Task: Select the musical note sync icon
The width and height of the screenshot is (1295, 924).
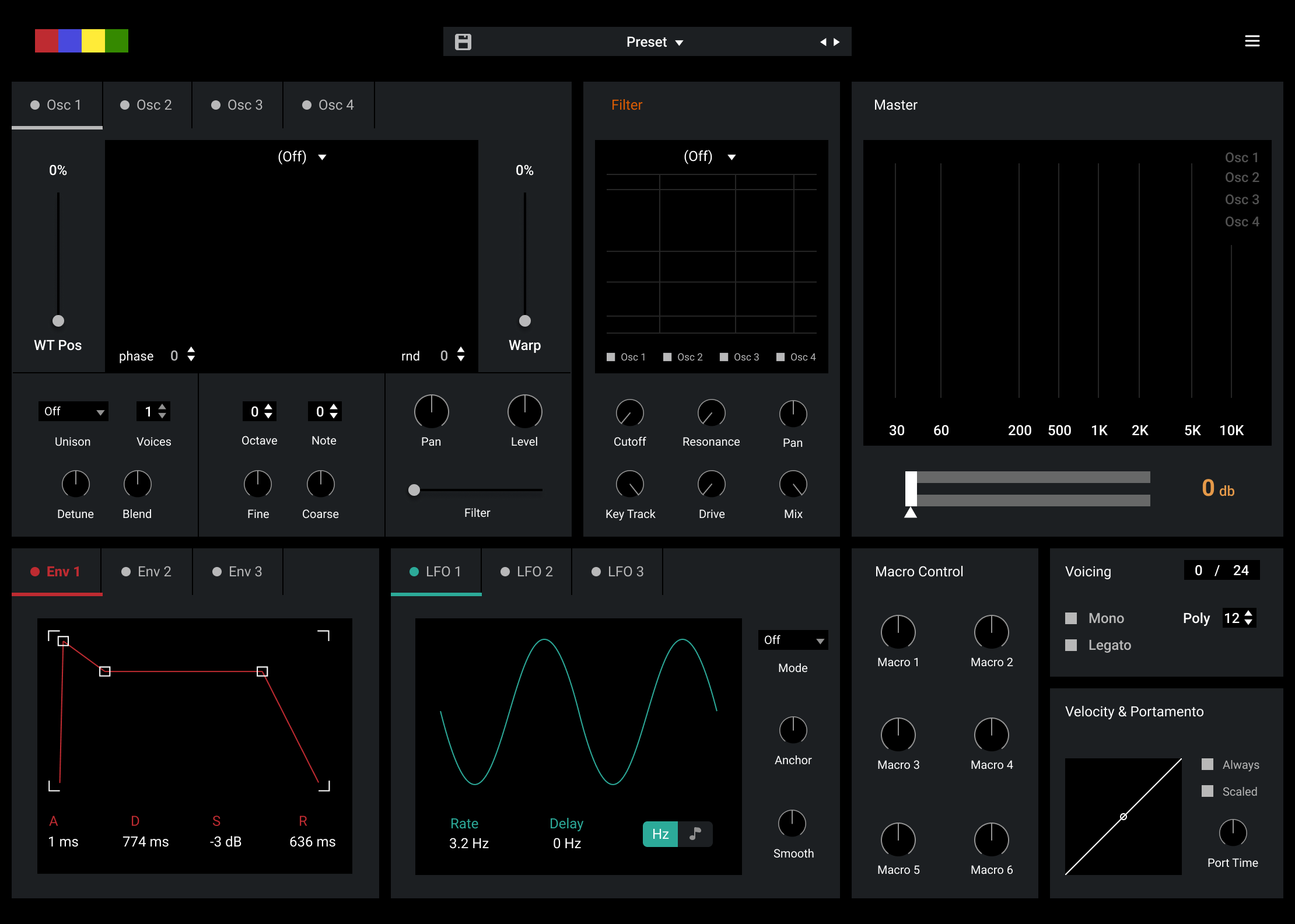Action: pos(695,834)
